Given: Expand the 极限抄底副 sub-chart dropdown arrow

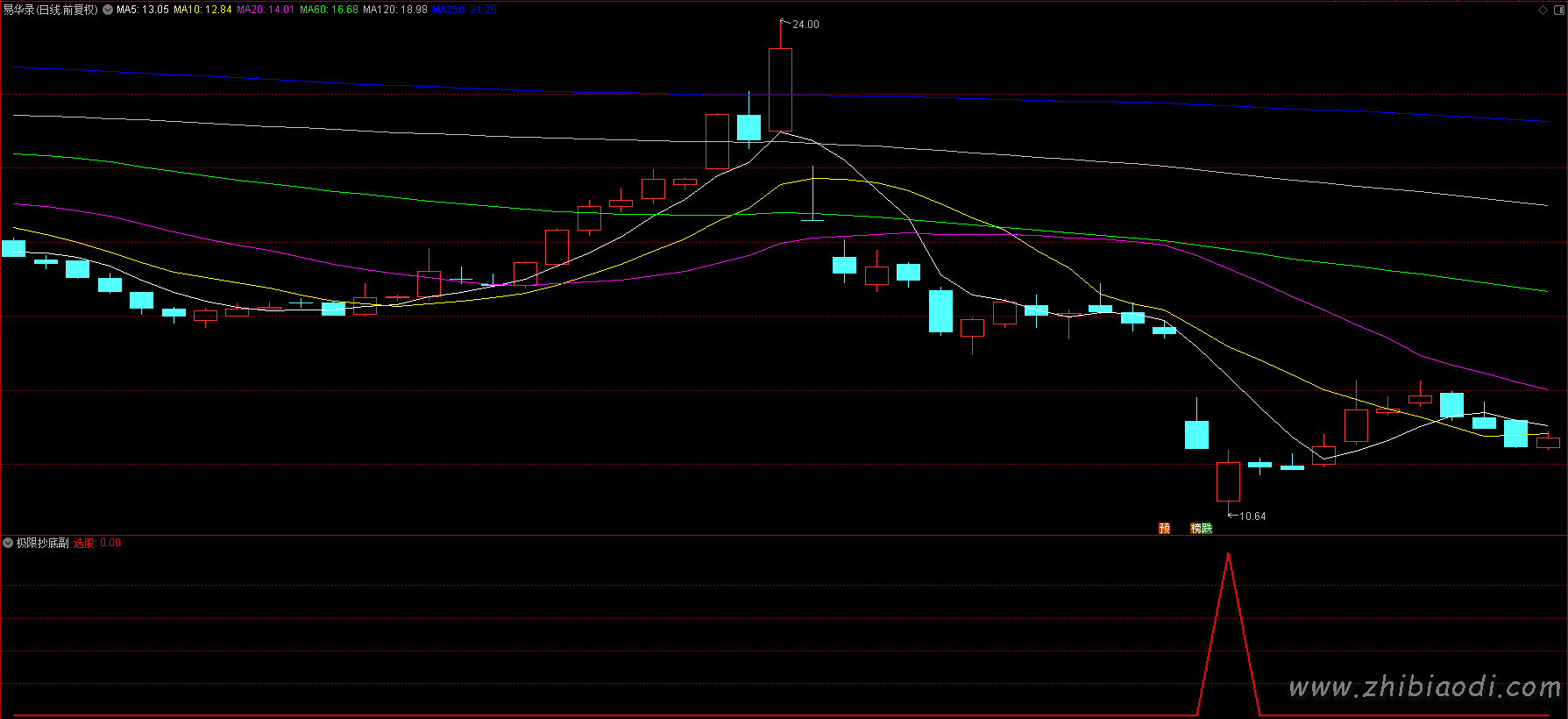Looking at the screenshot, I should click(x=8, y=543).
